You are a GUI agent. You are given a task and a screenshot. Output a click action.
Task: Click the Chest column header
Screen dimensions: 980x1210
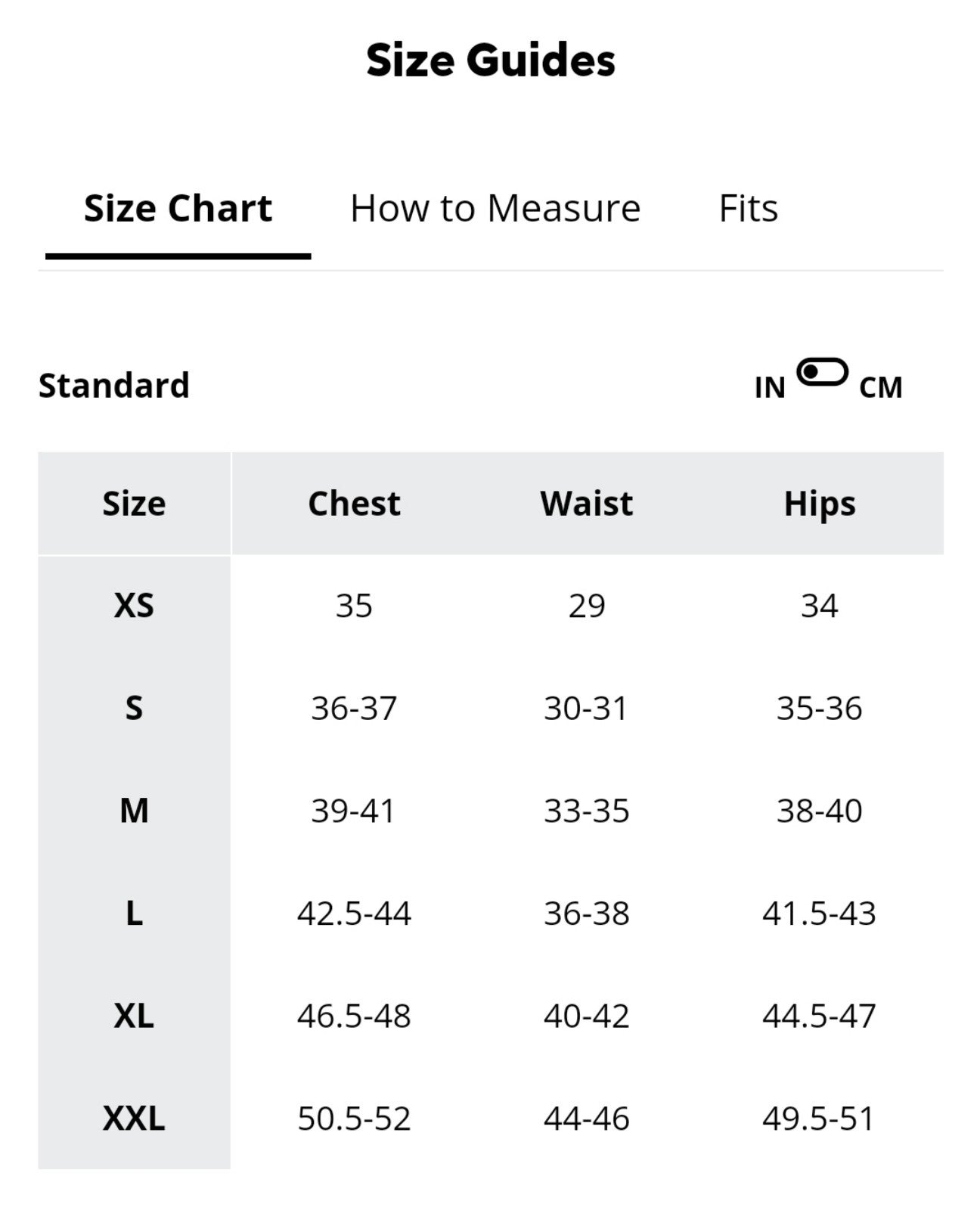[x=354, y=504]
